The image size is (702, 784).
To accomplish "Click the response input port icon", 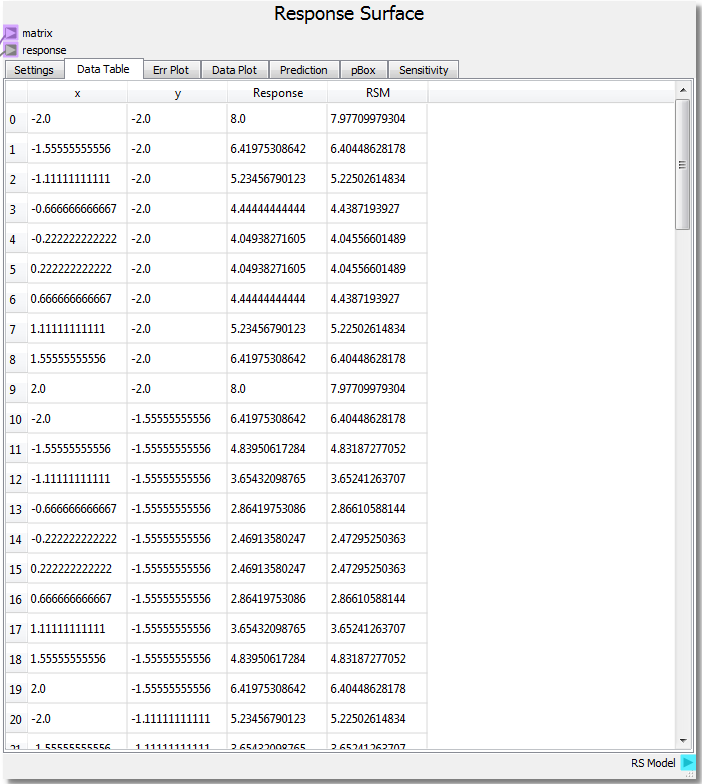I will click(10, 50).
